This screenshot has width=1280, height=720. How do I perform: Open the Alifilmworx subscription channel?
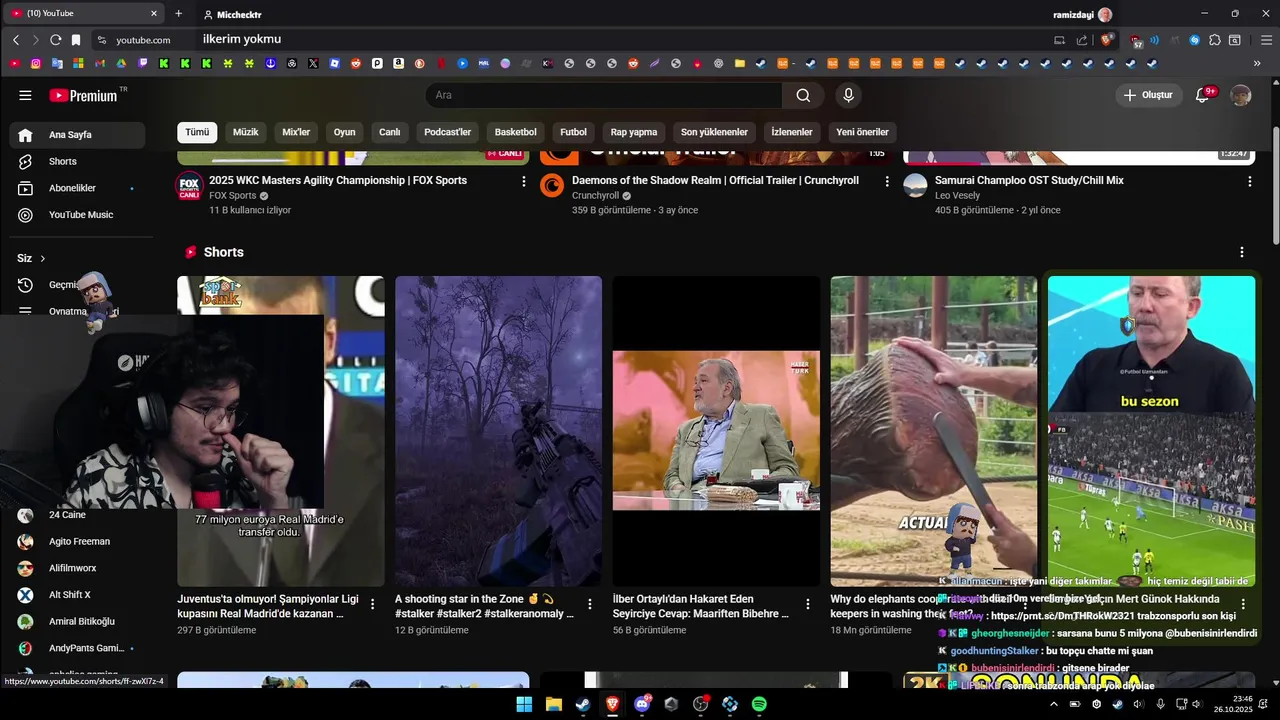tap(77, 568)
